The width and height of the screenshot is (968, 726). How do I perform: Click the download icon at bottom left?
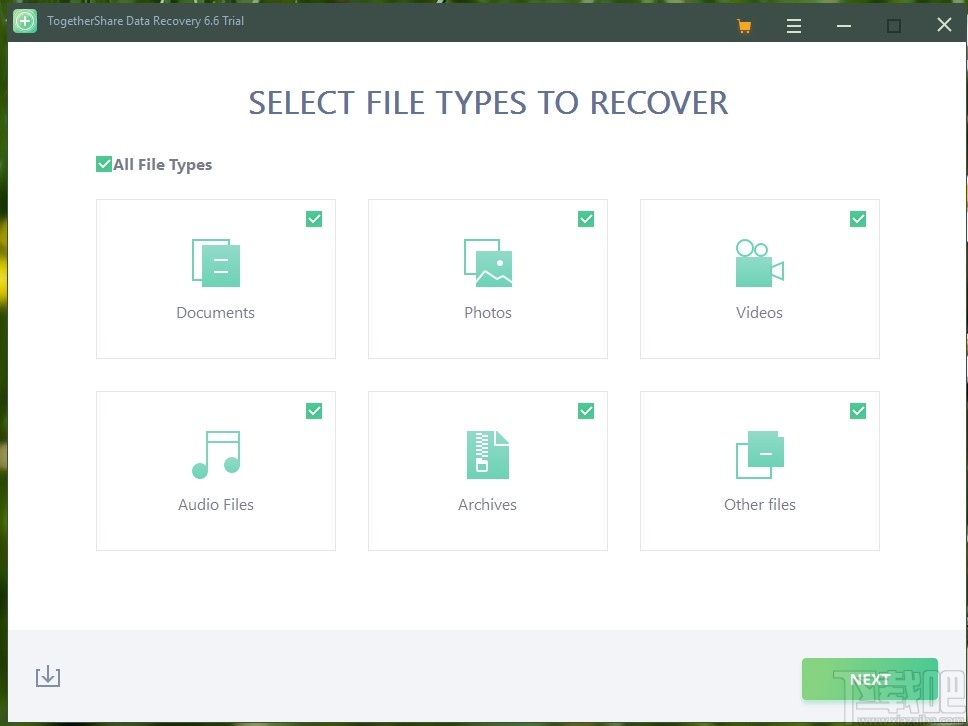(47, 676)
